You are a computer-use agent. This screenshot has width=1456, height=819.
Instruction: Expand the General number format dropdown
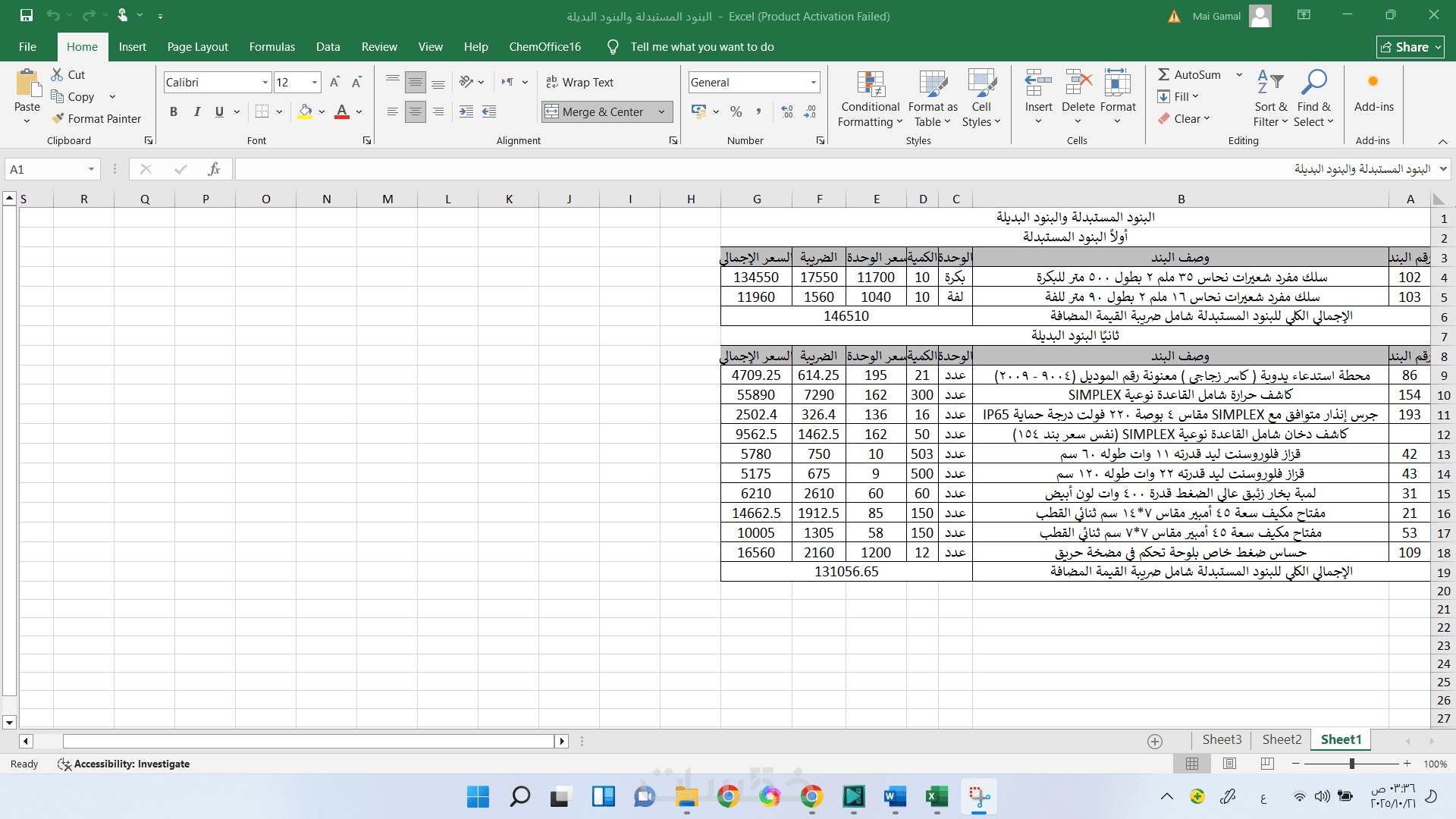click(x=814, y=82)
